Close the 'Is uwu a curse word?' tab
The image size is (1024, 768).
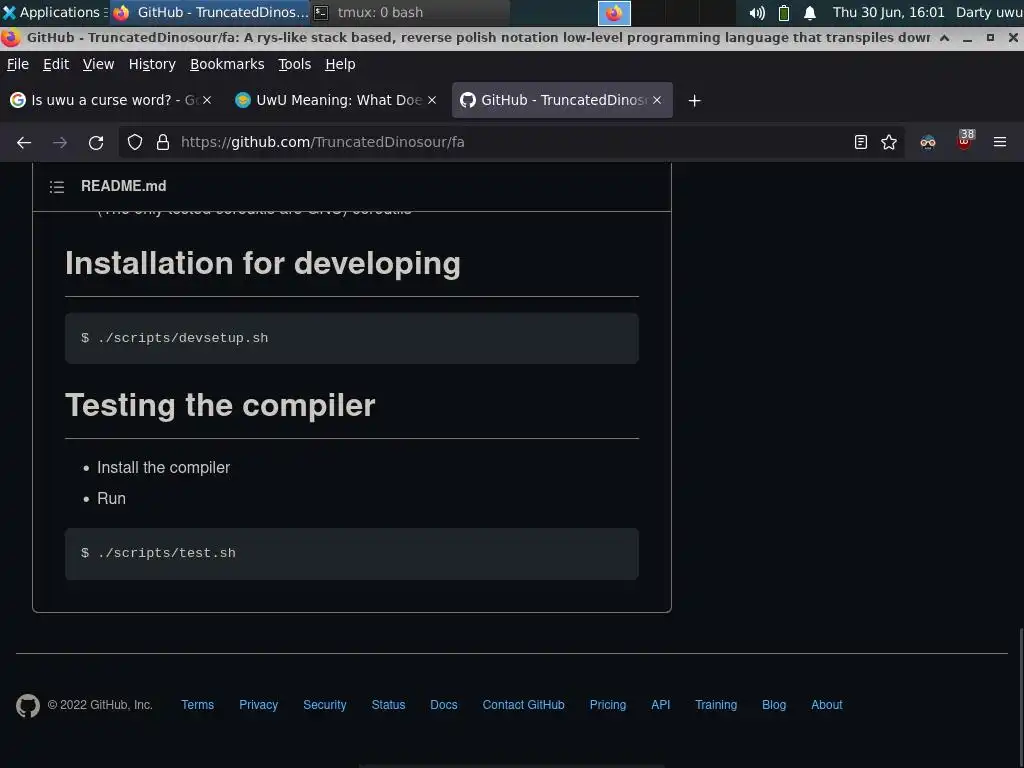[x=207, y=100]
